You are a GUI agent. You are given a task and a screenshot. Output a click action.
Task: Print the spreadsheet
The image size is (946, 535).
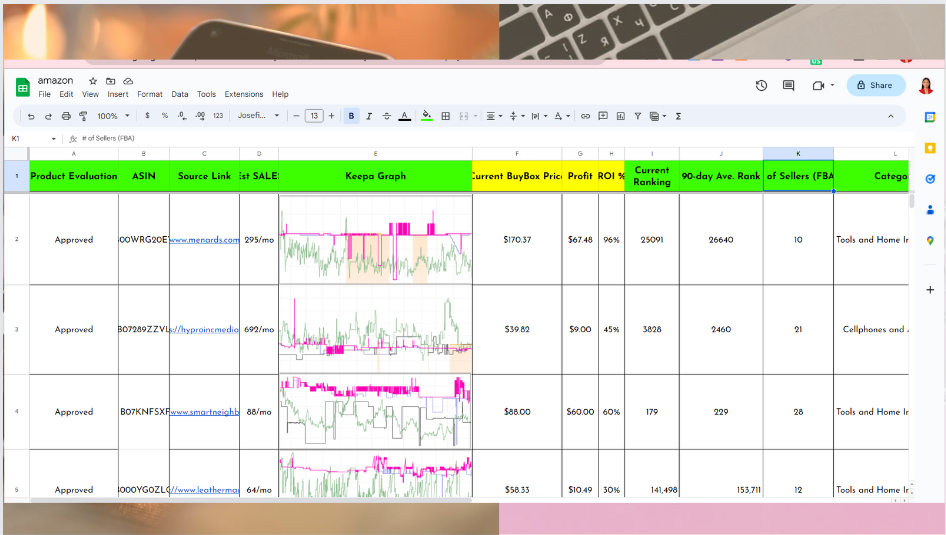(x=66, y=116)
